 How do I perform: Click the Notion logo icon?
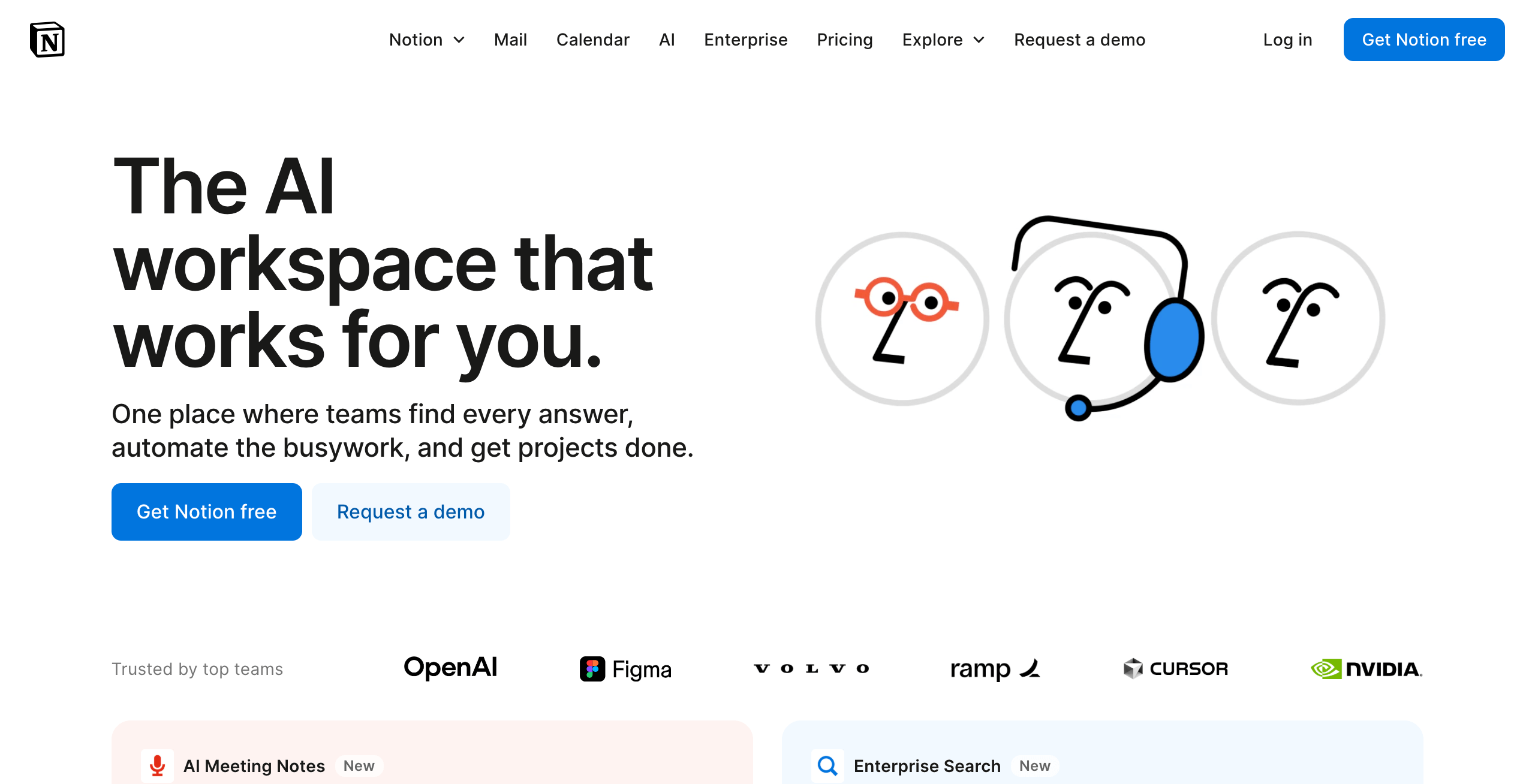pos(47,40)
